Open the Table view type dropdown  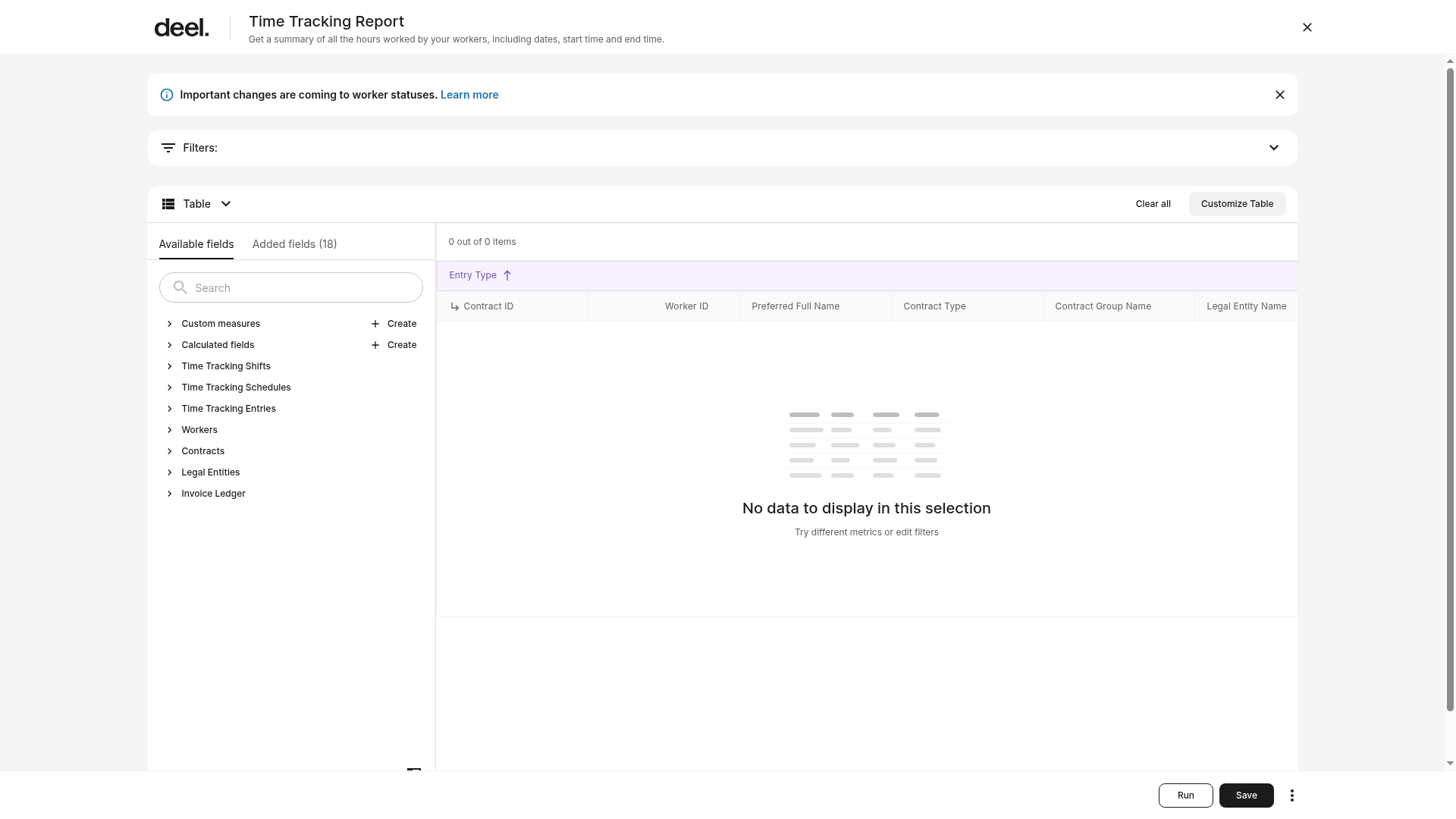197,204
